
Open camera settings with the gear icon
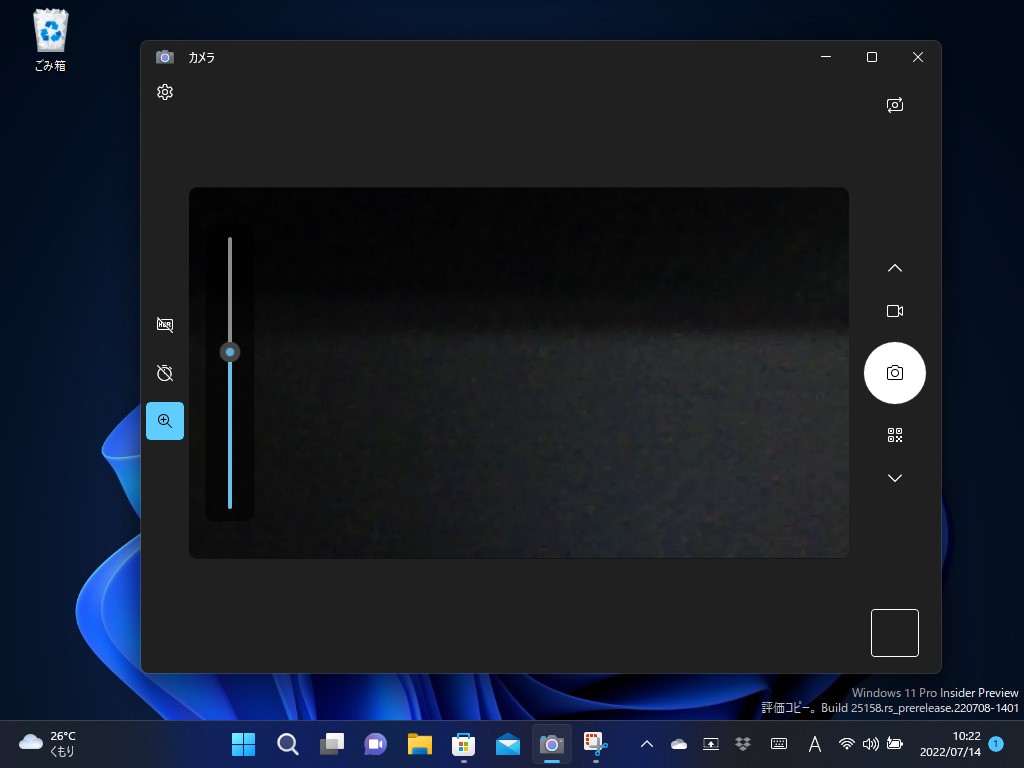[165, 91]
